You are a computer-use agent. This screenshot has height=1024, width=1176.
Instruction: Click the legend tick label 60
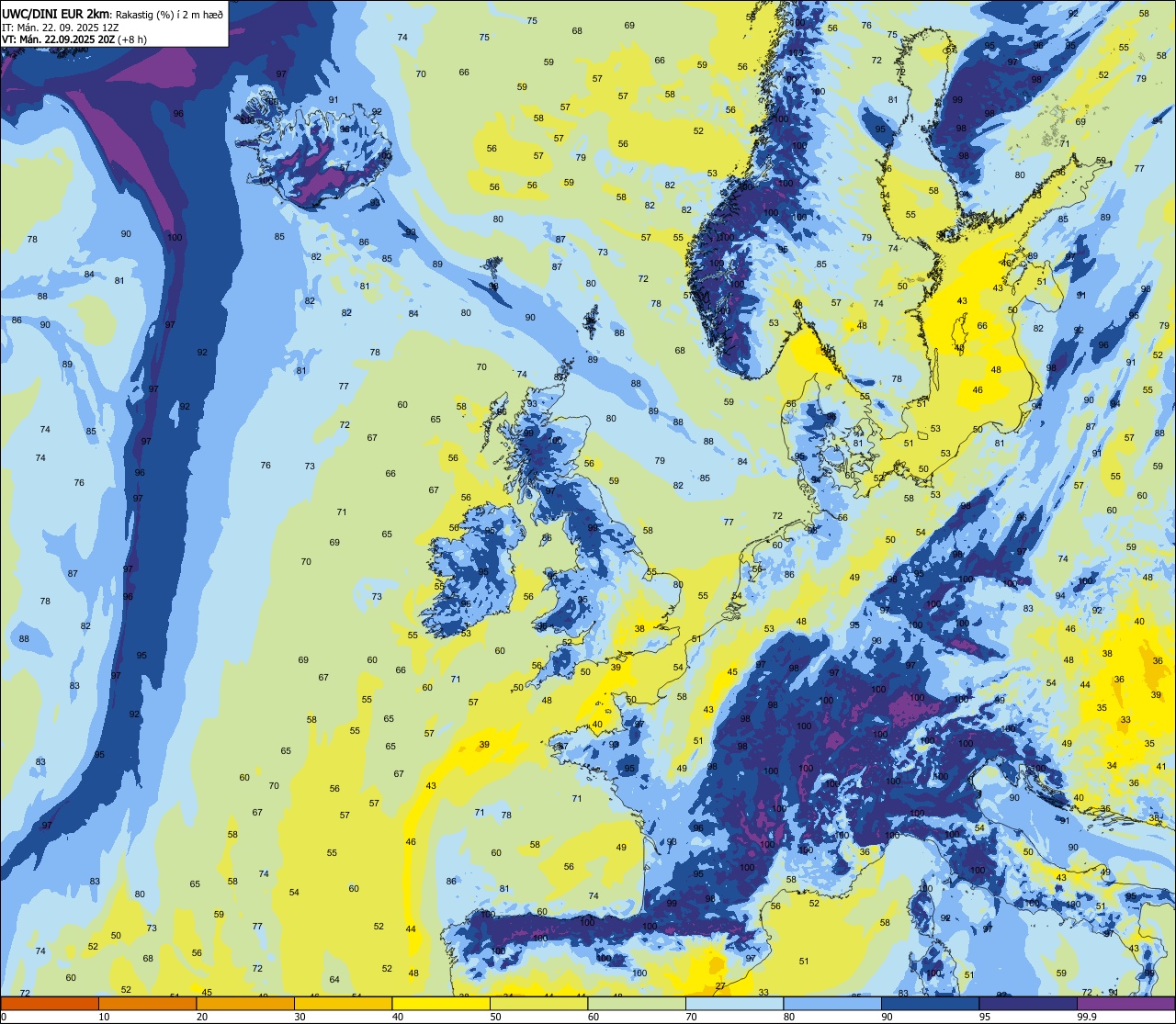click(x=594, y=1017)
